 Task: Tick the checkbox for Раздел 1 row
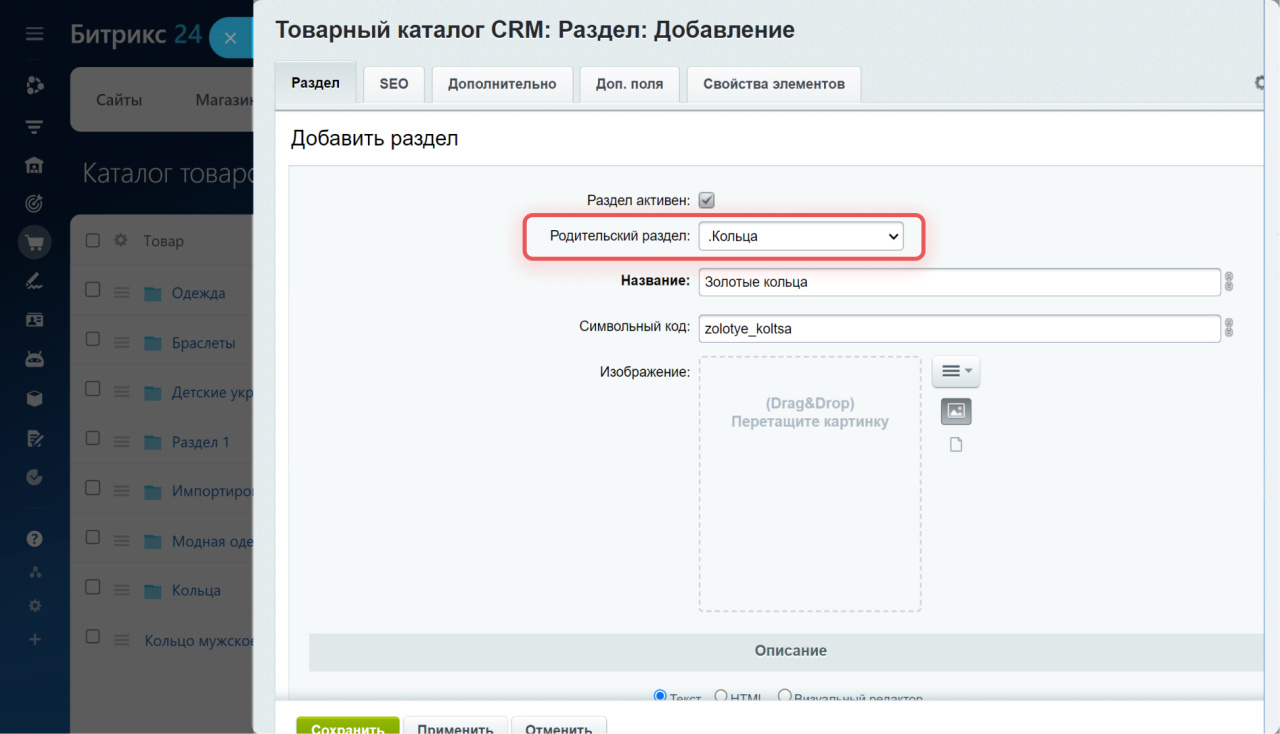tap(93, 438)
